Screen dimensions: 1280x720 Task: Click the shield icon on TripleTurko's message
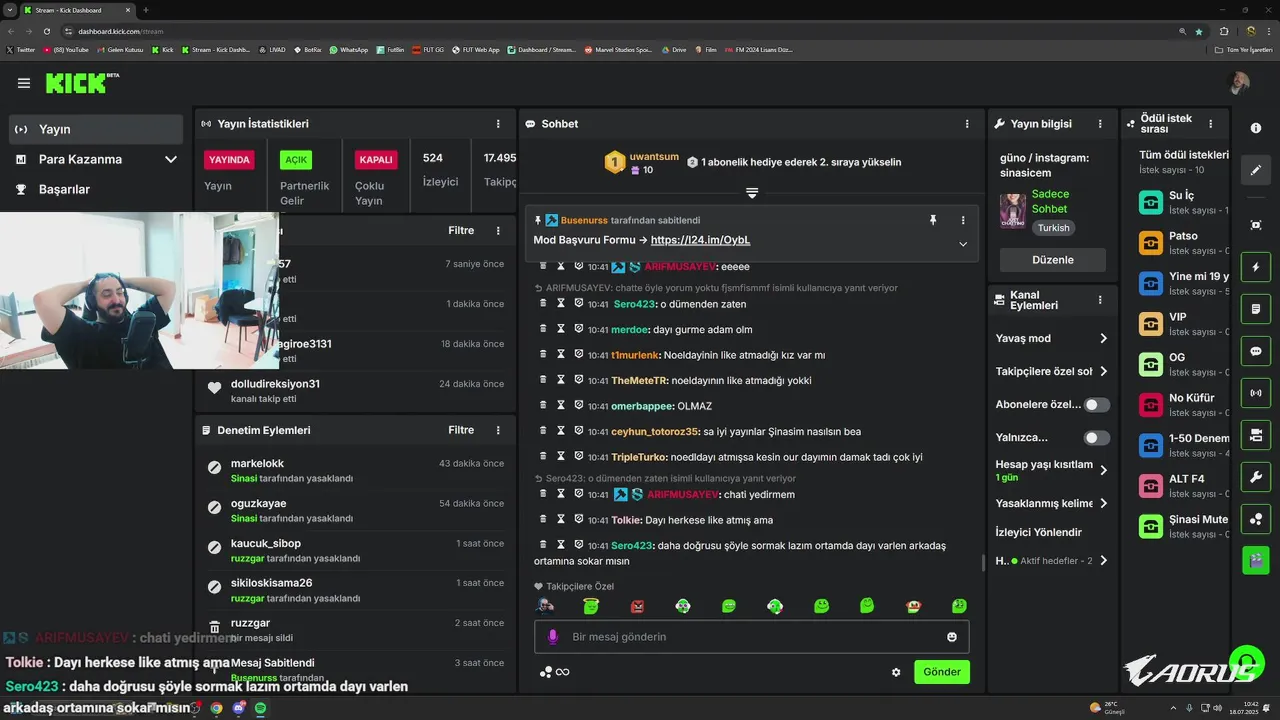(578, 456)
